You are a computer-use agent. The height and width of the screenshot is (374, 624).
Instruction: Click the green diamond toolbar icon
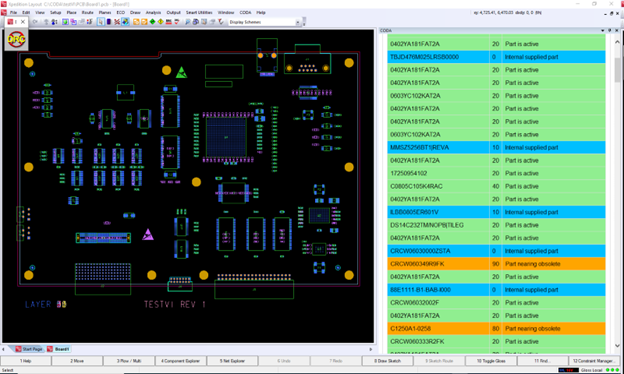click(x=152, y=22)
